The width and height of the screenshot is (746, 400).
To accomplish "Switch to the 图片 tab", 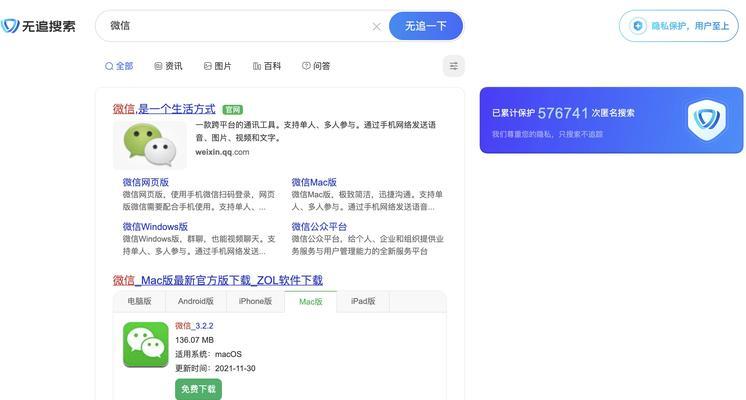I will (x=217, y=66).
